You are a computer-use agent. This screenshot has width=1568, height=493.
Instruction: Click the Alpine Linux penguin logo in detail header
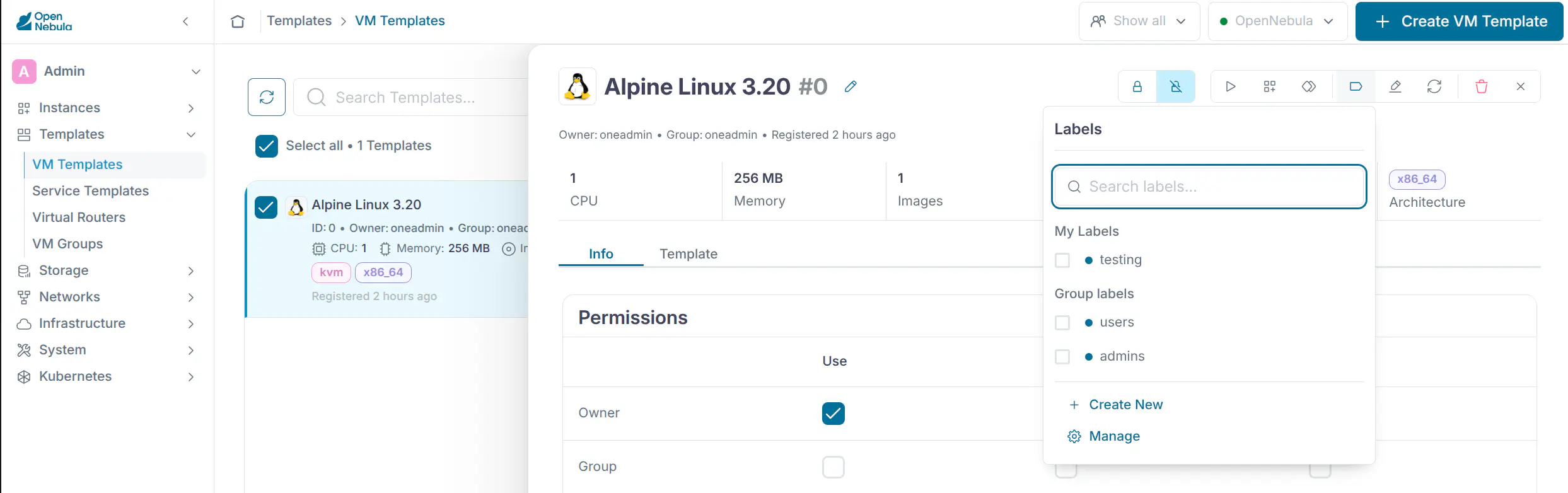pyautogui.click(x=577, y=86)
